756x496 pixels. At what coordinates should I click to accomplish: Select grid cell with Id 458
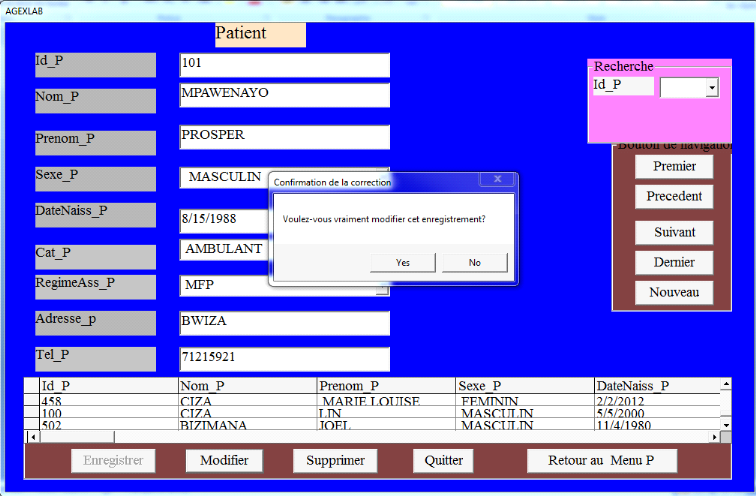point(109,401)
